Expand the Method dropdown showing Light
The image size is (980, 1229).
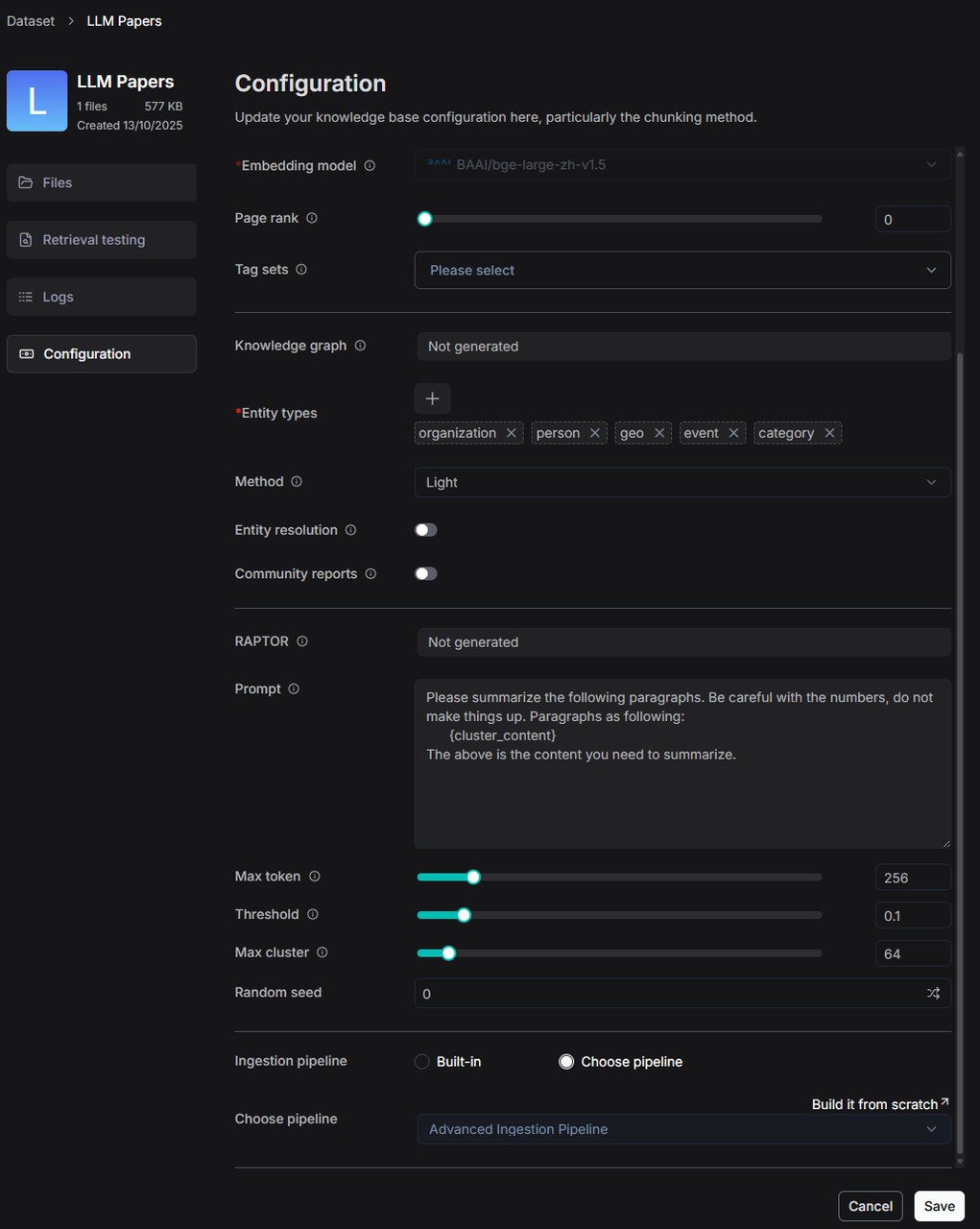(x=682, y=482)
